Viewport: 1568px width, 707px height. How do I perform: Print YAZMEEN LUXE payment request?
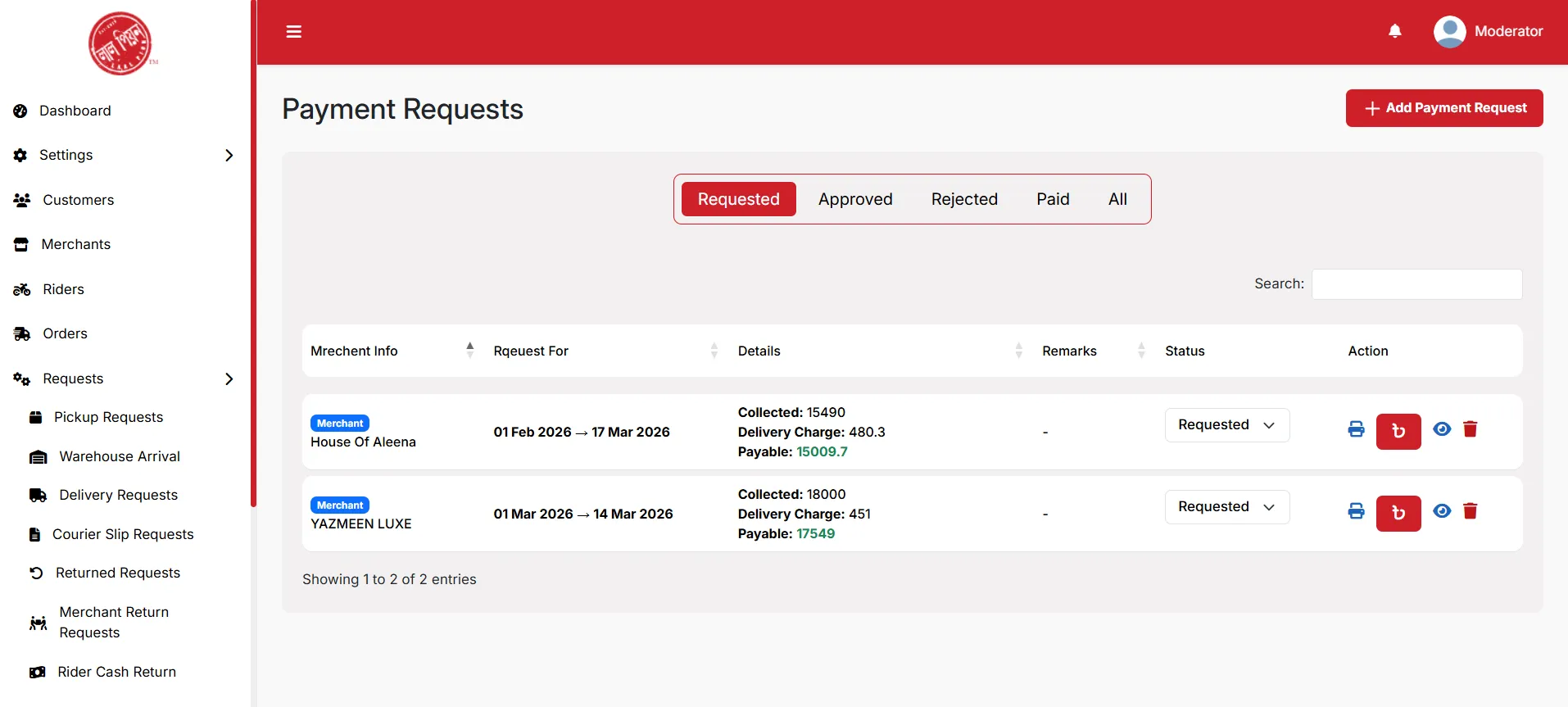[x=1357, y=511]
